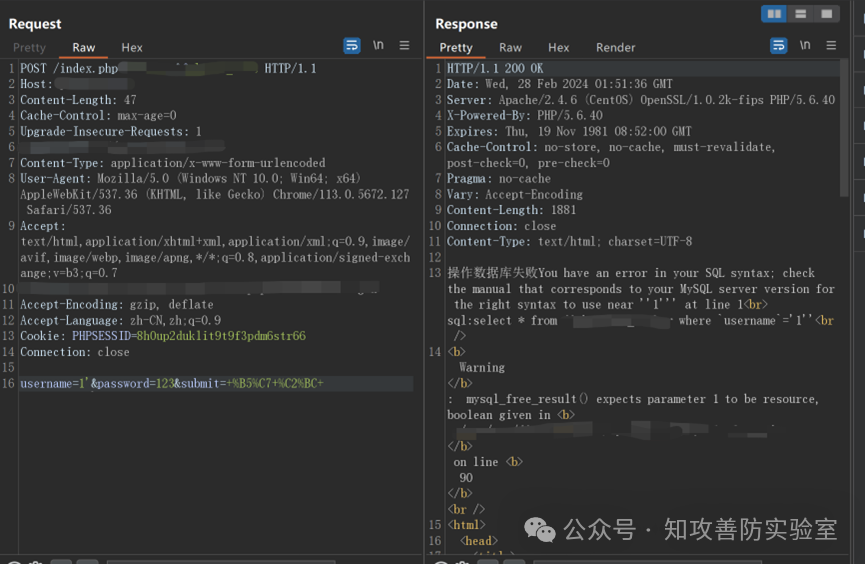Screen dimensions: 865x564
Task: Click the sql:select * from line
Action: (639, 321)
